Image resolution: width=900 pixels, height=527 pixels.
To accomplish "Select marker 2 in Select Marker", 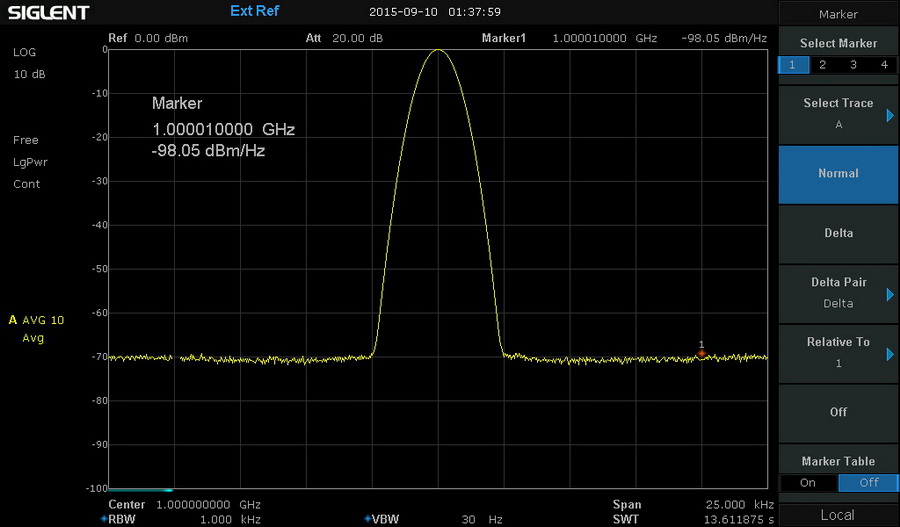I will click(x=823, y=64).
